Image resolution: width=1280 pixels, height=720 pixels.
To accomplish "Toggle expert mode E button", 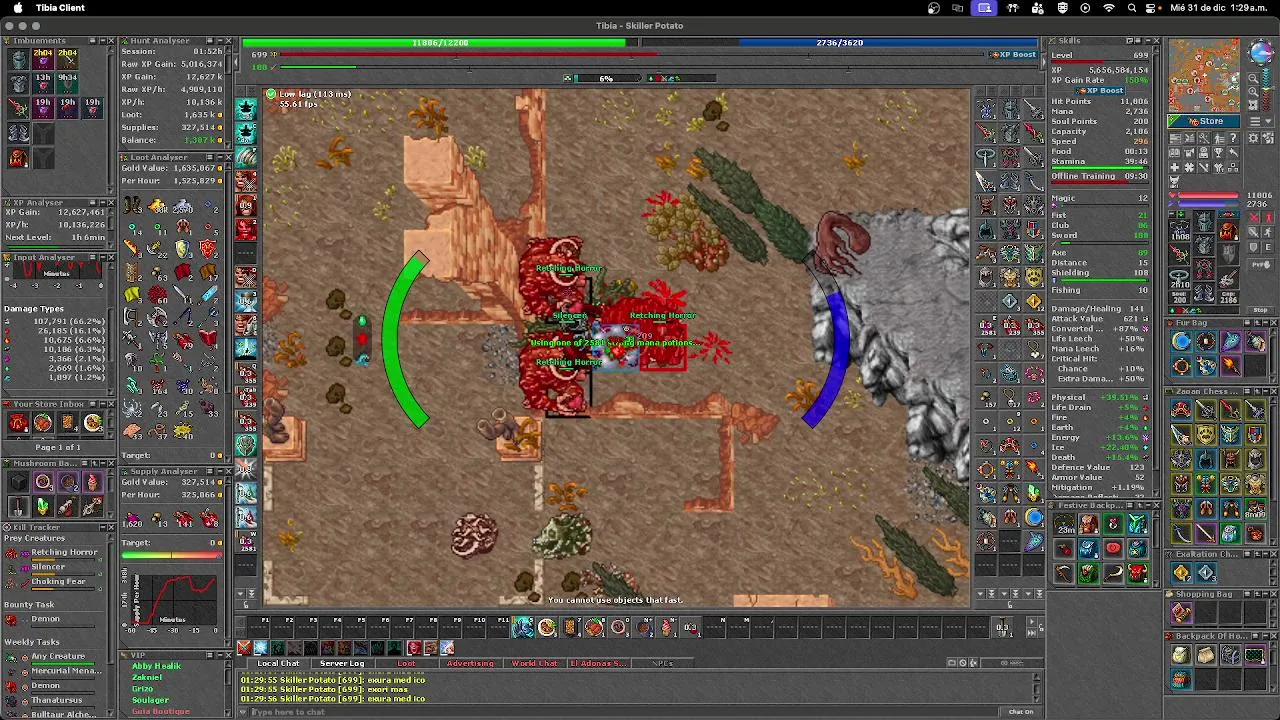I will [x=1268, y=247].
